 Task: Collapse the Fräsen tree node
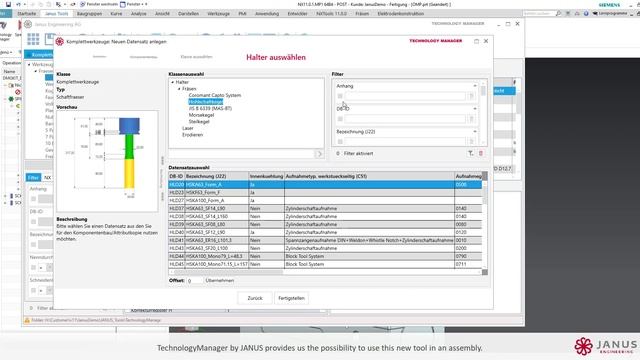click(179, 89)
